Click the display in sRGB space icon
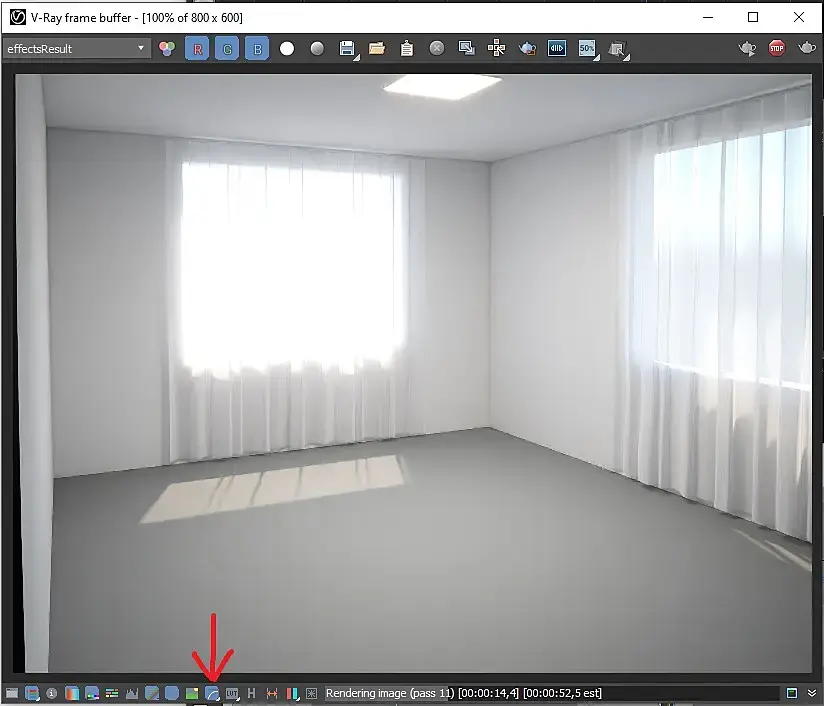Image resolution: width=824 pixels, height=706 pixels. (212, 693)
